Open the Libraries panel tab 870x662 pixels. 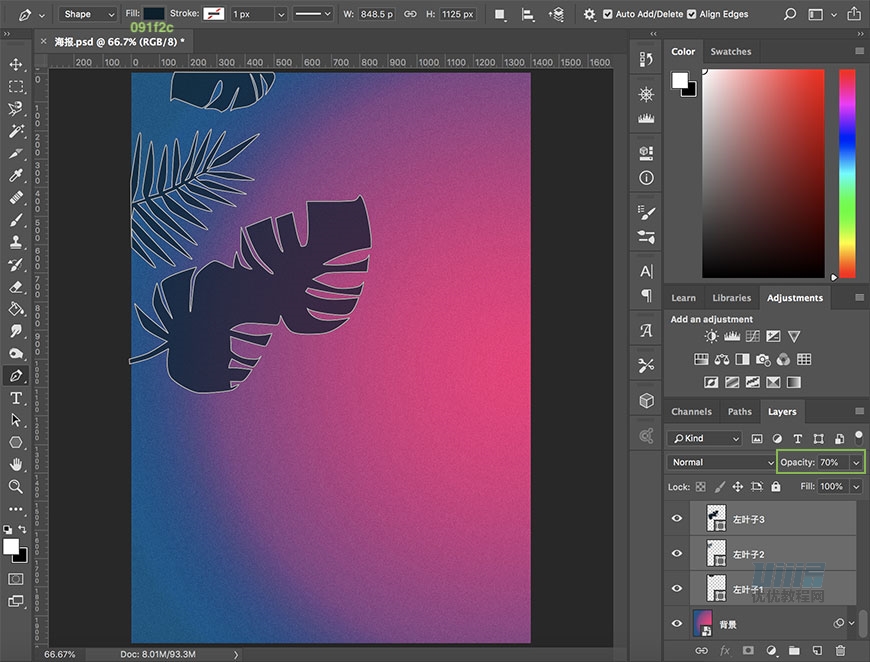pyautogui.click(x=731, y=298)
